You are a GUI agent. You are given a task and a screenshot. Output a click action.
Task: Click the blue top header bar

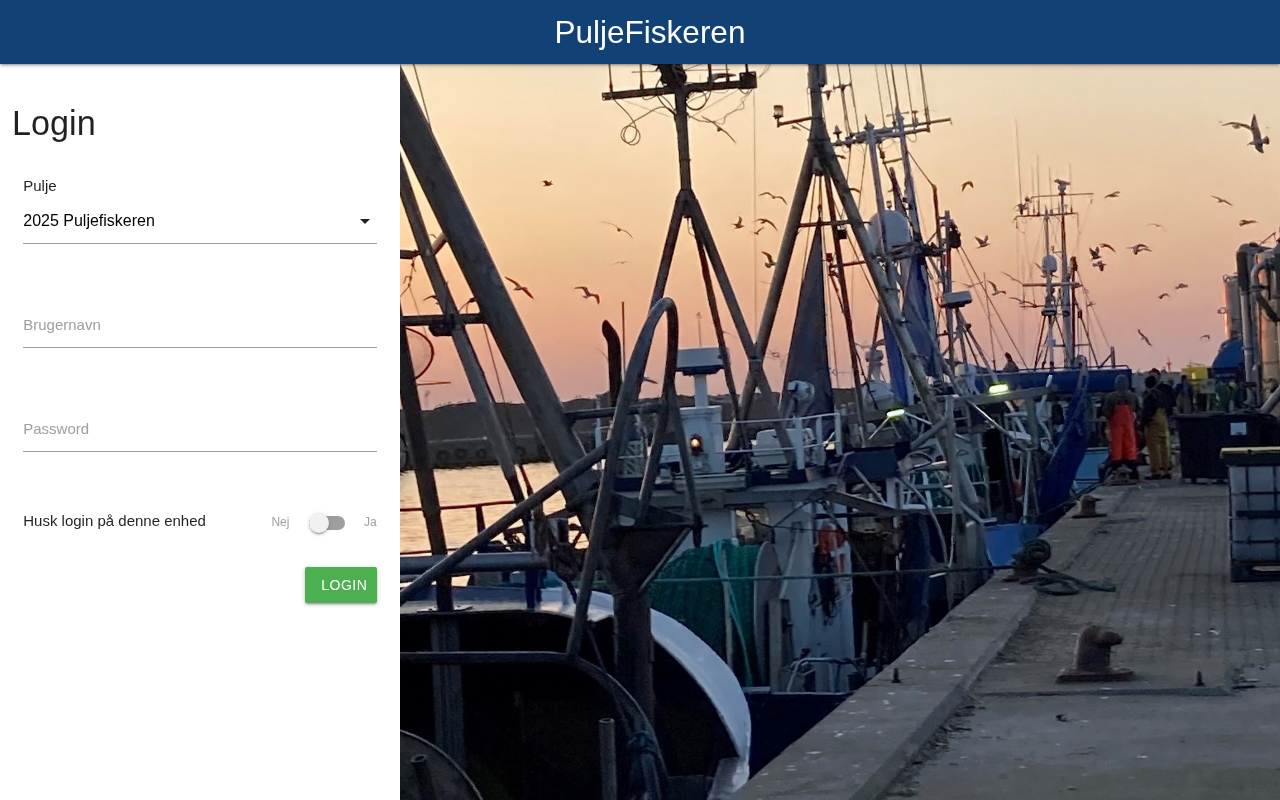click(640, 32)
